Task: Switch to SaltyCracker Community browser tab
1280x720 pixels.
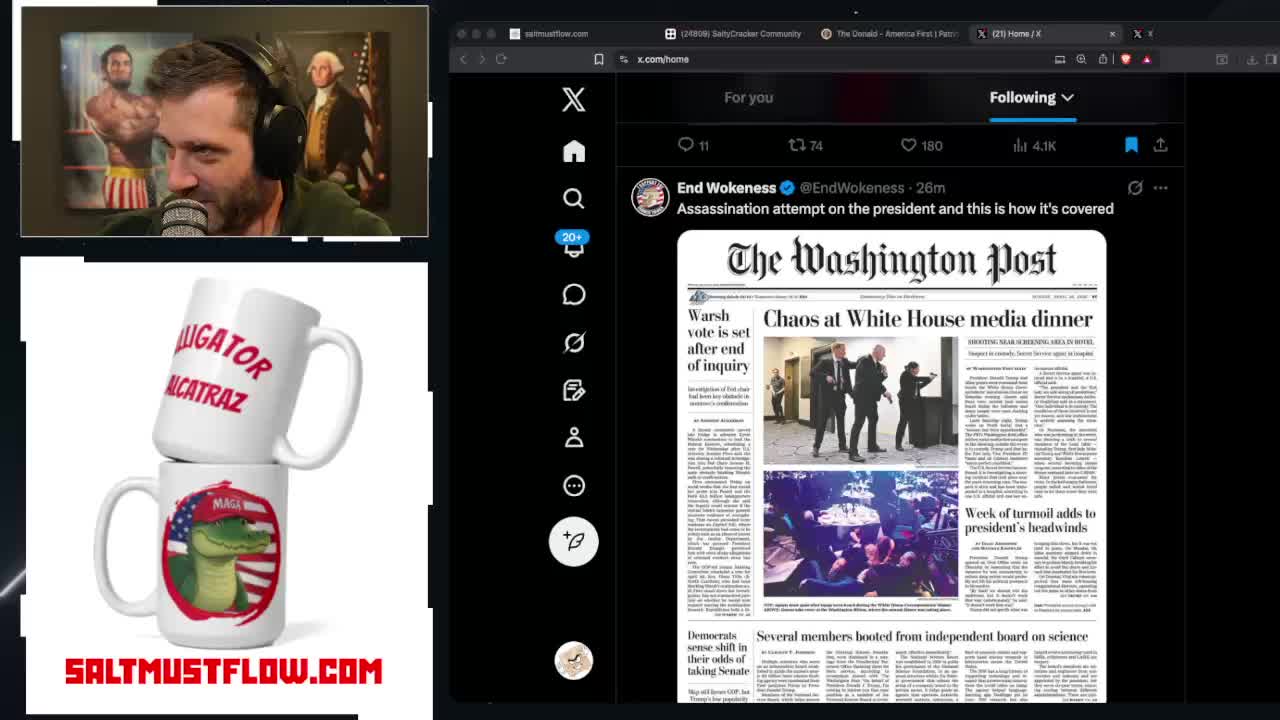Action: (740, 34)
